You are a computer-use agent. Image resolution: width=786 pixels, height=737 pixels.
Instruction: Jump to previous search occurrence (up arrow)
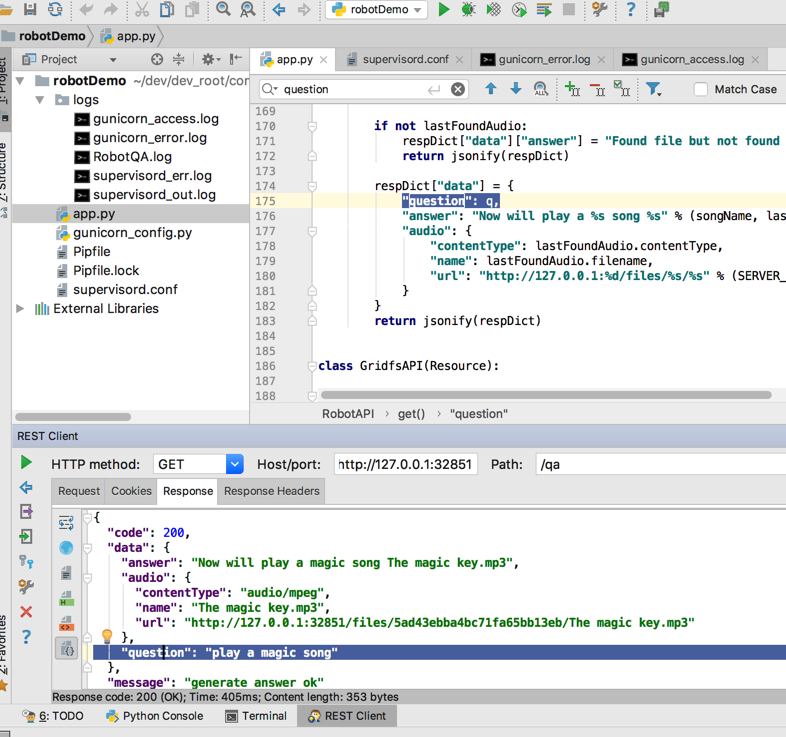(x=490, y=89)
